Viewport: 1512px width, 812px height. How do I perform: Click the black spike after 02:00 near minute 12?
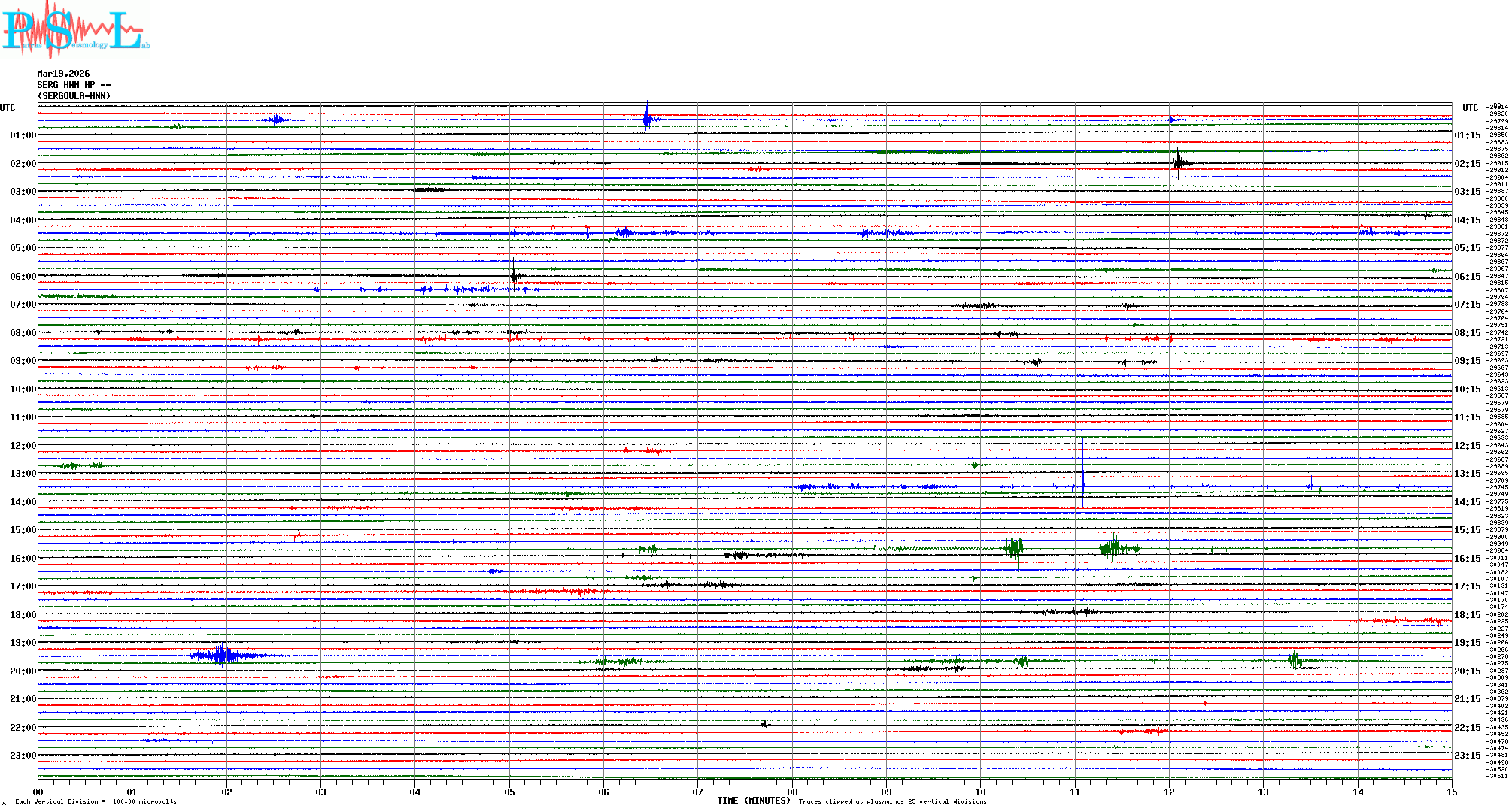pos(1177,159)
